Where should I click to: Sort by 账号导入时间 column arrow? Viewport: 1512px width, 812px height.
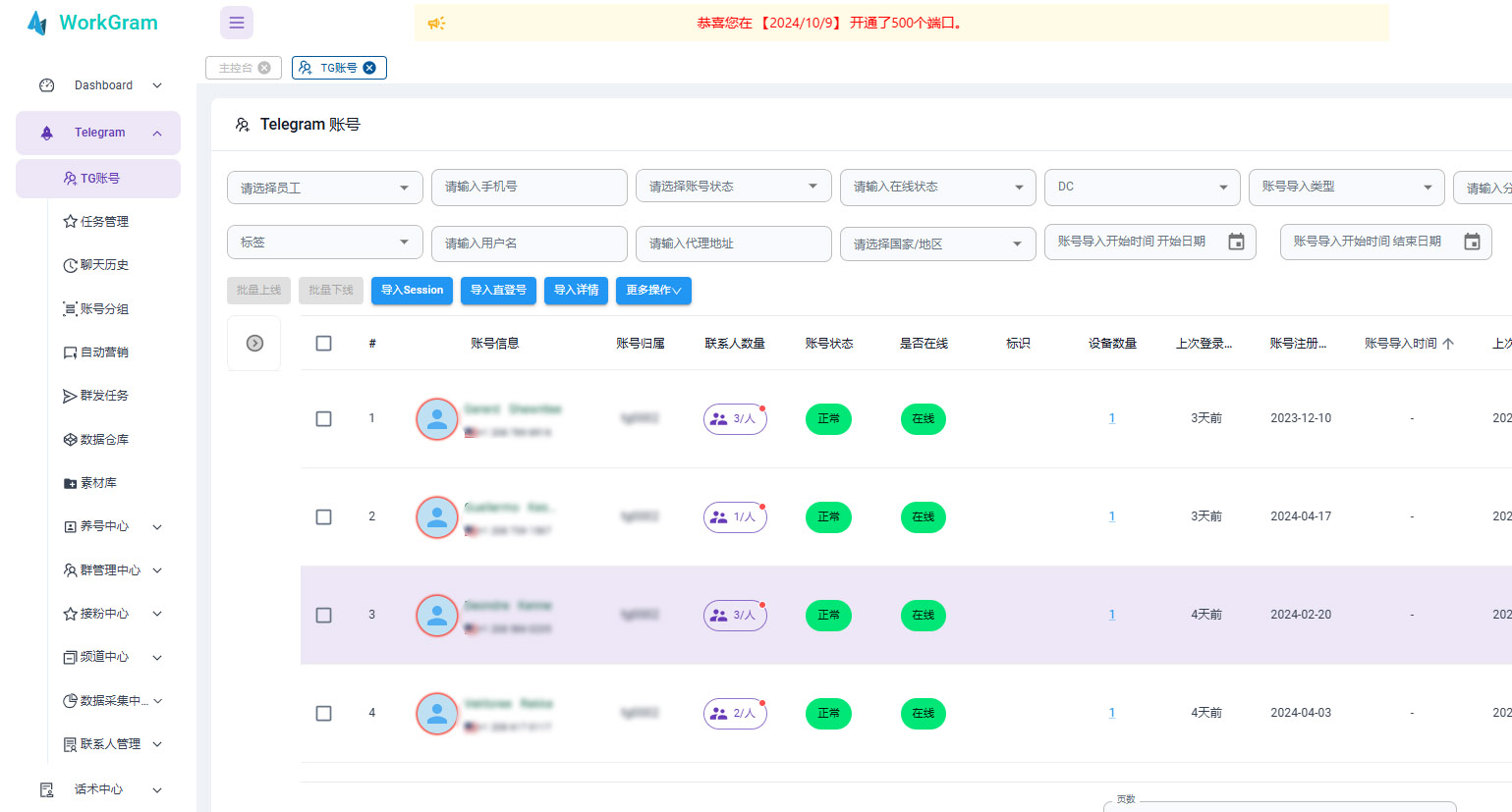coord(1448,344)
